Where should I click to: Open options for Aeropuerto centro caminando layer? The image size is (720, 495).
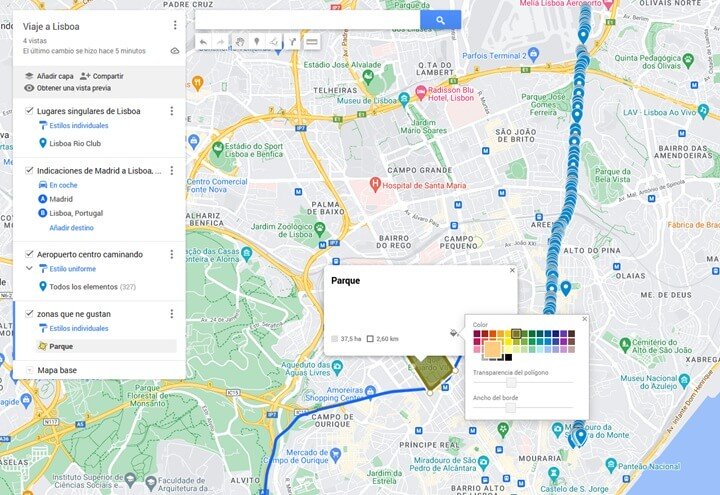click(172, 254)
